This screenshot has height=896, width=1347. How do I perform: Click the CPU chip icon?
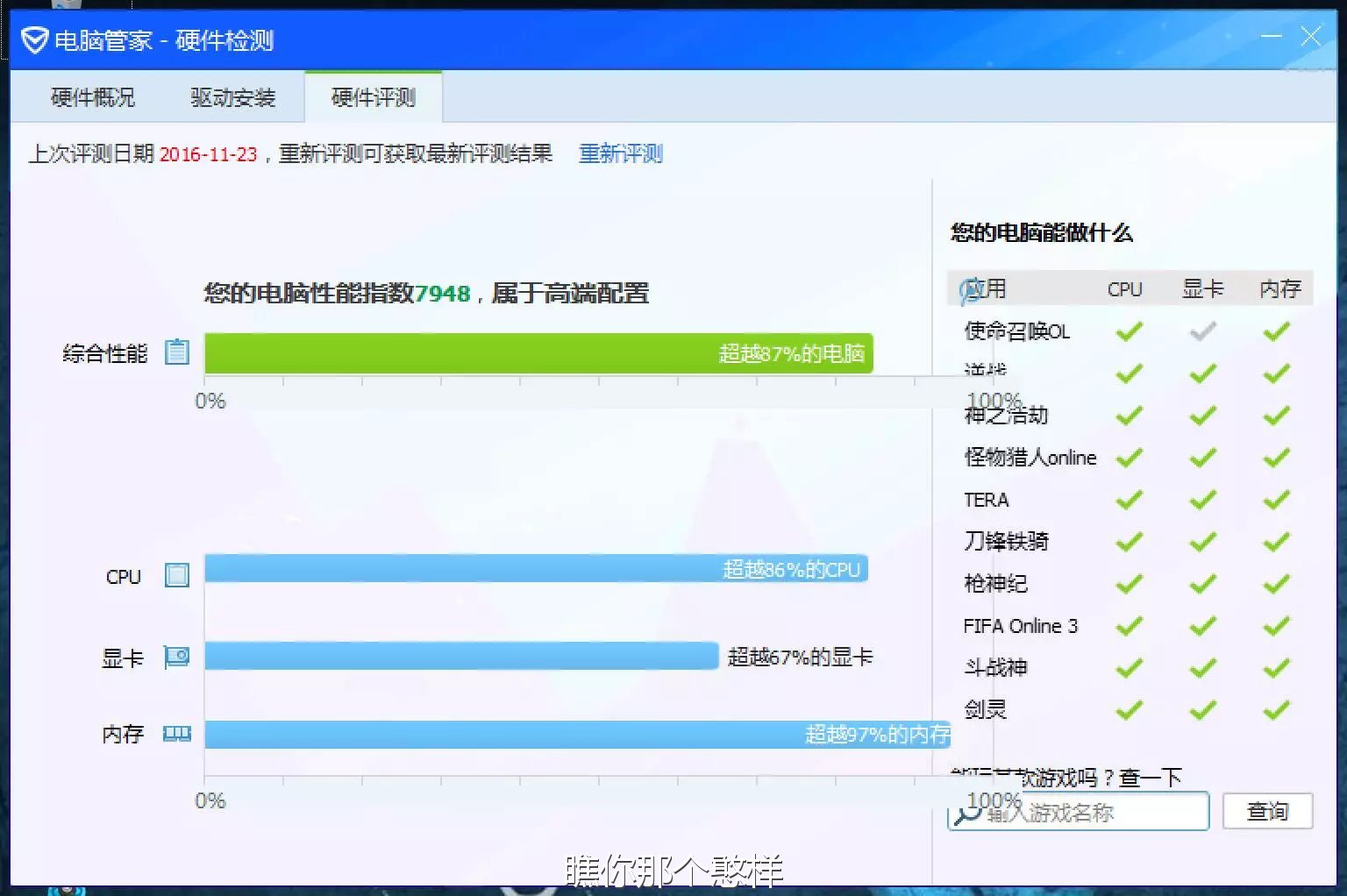177,576
